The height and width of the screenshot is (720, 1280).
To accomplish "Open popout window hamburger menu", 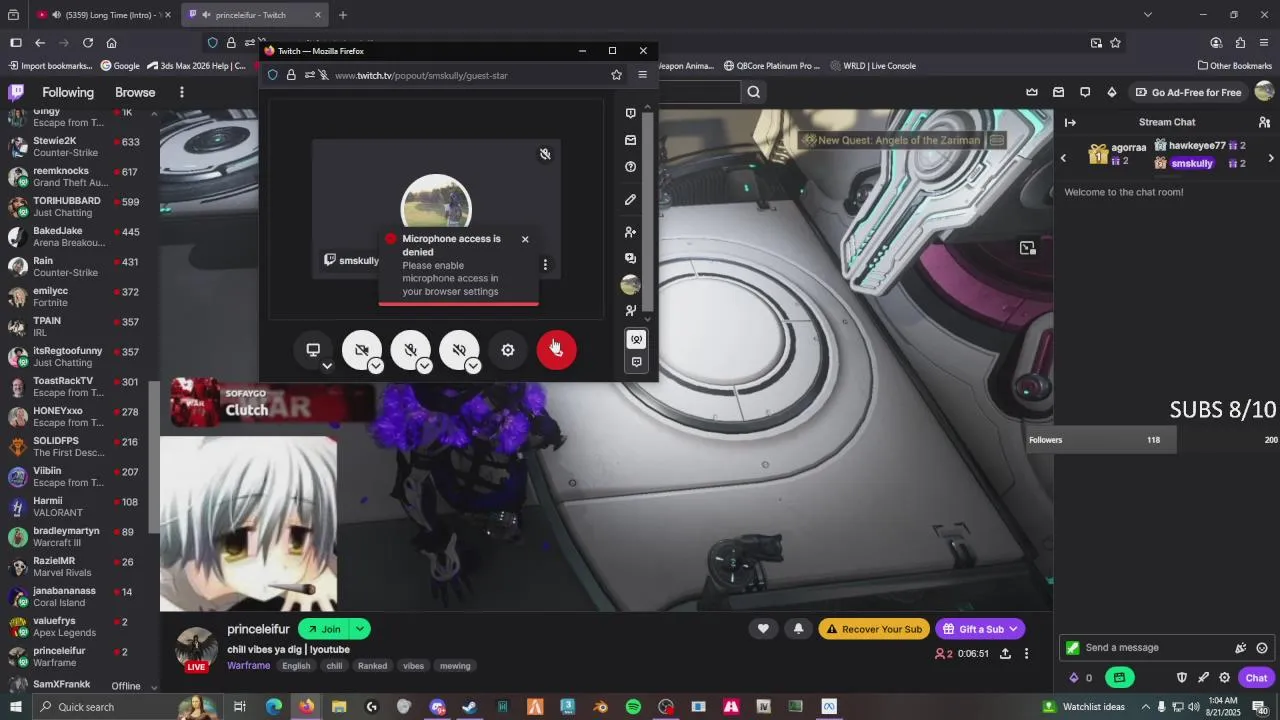I will tap(642, 75).
